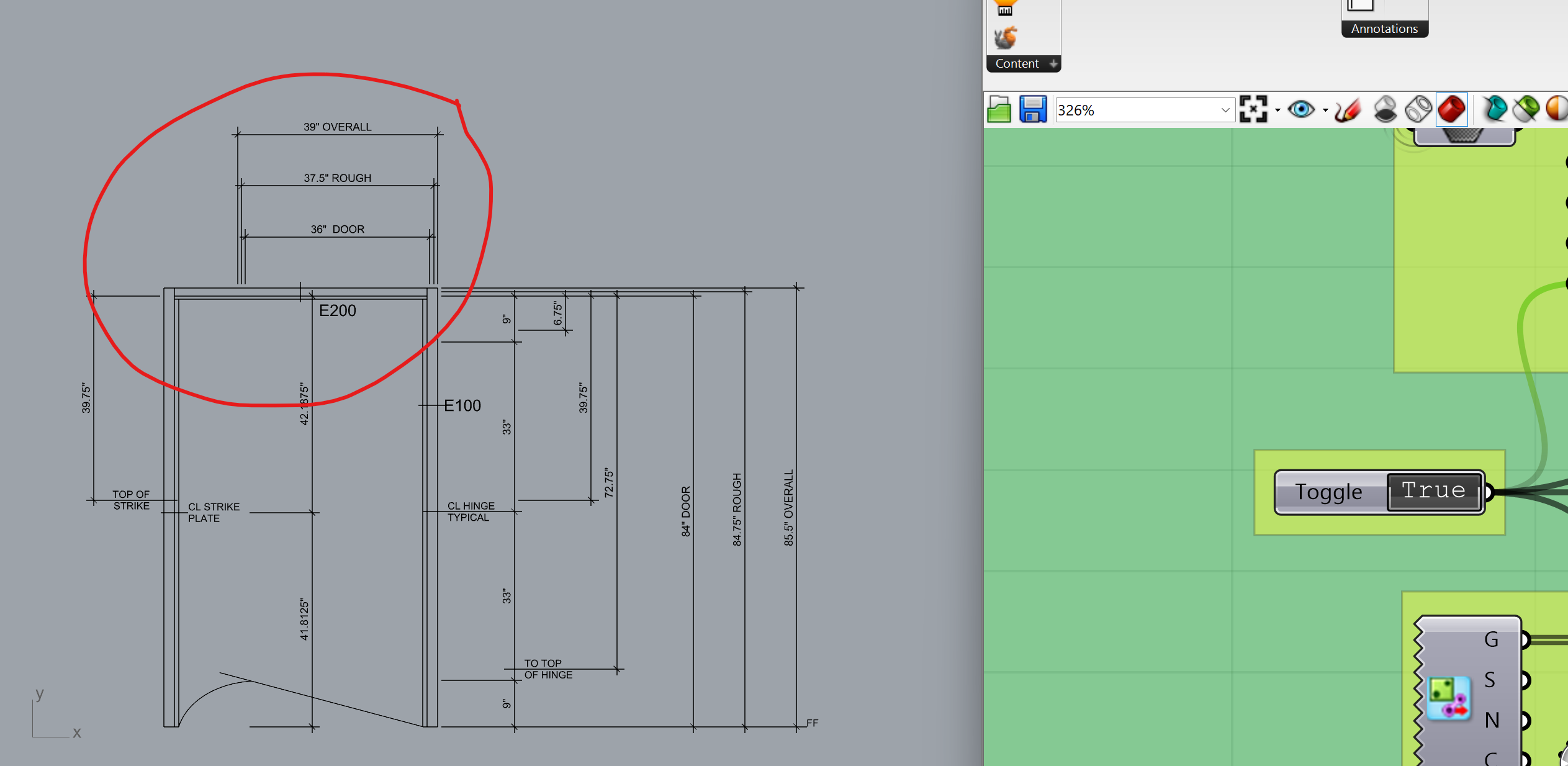Screen dimensions: 1568x766
Task: Open the Annotations panel
Action: (1384, 29)
